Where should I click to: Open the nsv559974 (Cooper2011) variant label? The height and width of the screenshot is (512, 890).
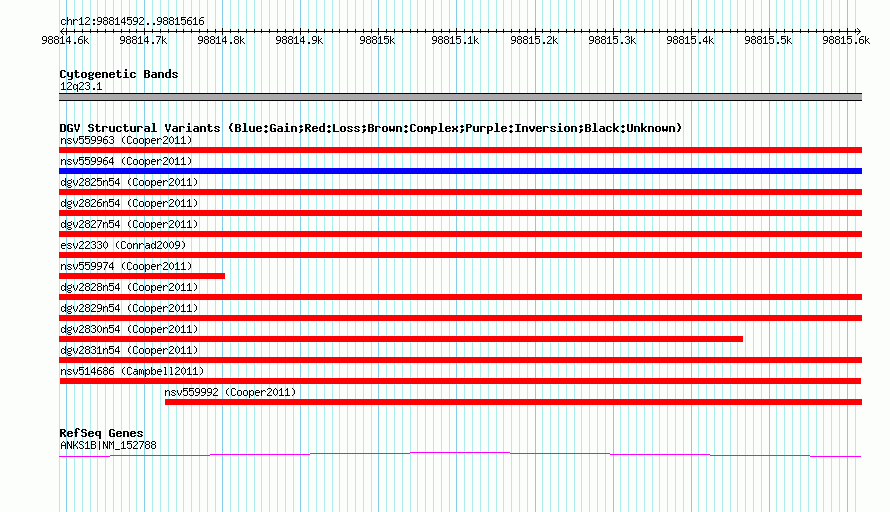[x=126, y=266]
